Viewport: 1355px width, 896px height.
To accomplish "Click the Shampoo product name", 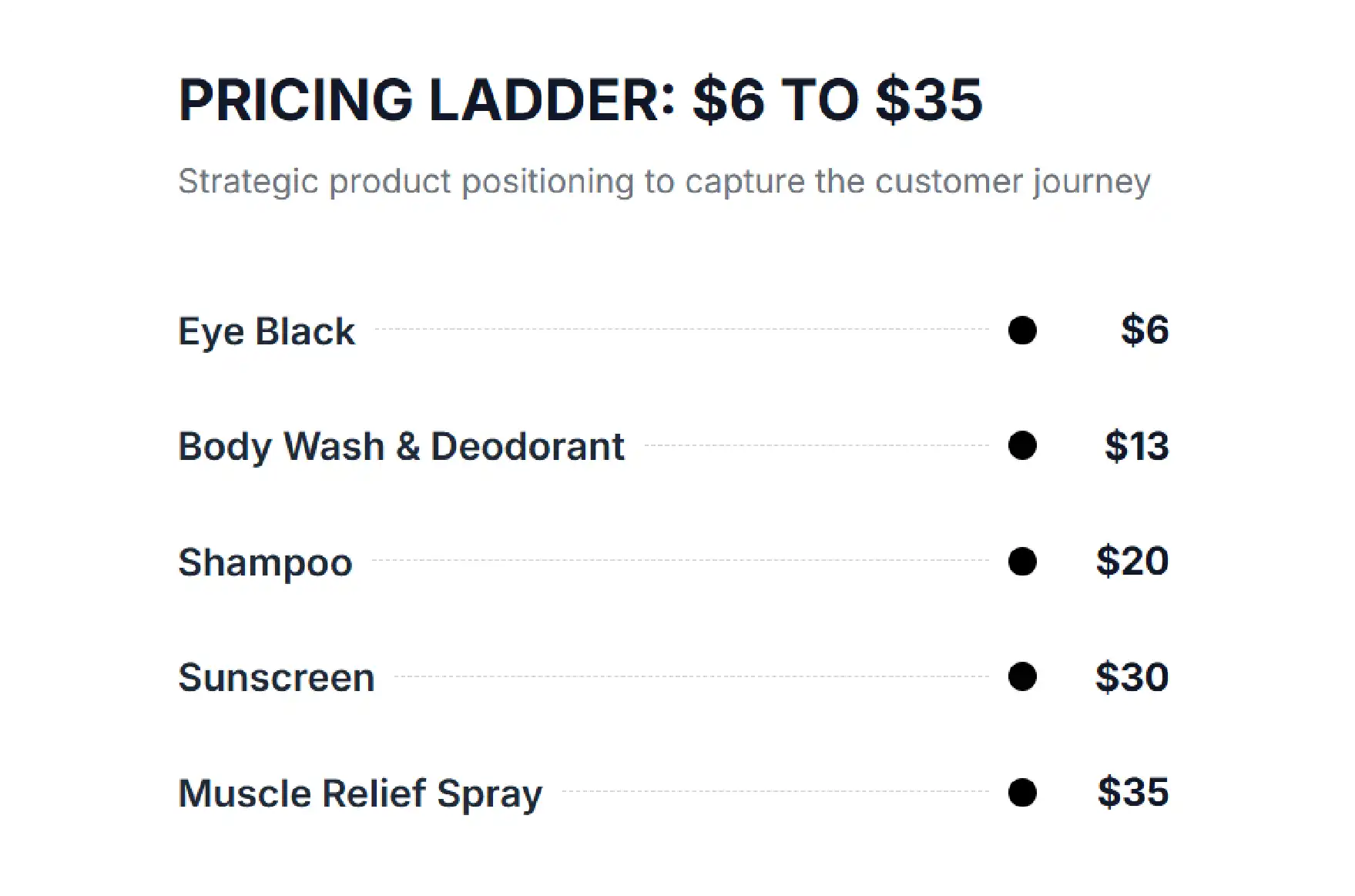I will pos(265,562).
